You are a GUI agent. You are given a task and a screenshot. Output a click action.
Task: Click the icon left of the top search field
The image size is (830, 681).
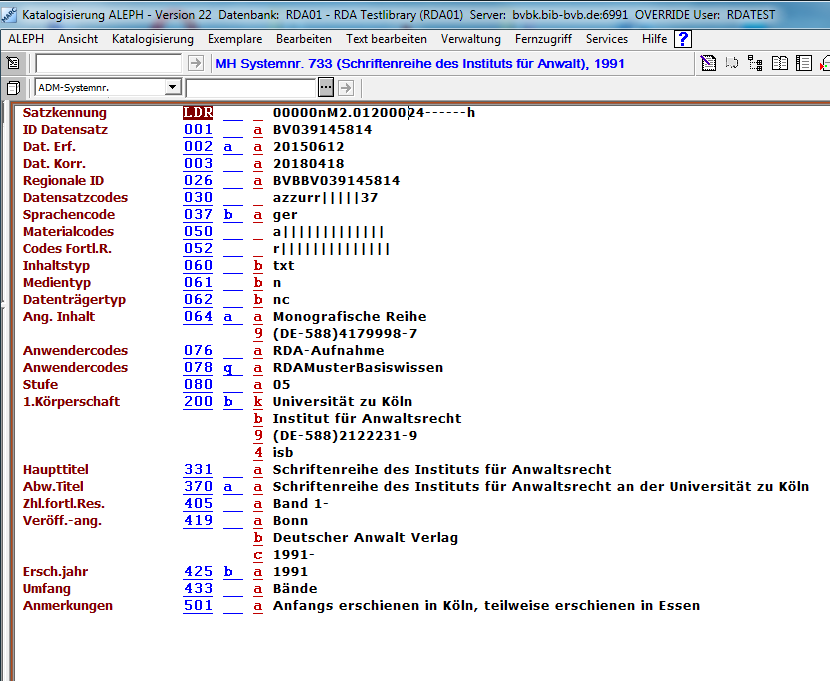[x=13, y=63]
